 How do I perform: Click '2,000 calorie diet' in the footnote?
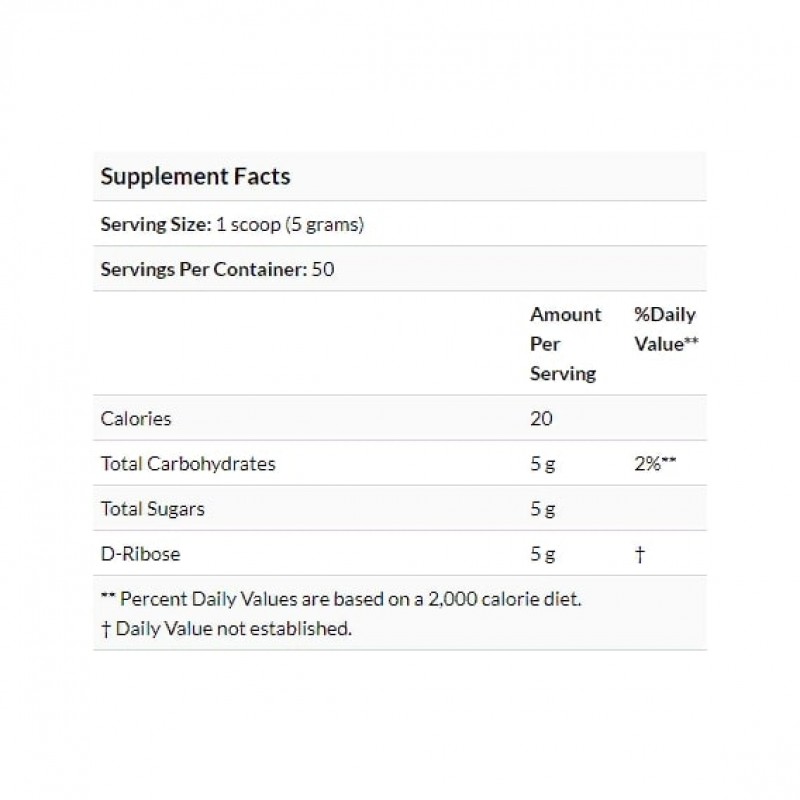click(x=513, y=600)
